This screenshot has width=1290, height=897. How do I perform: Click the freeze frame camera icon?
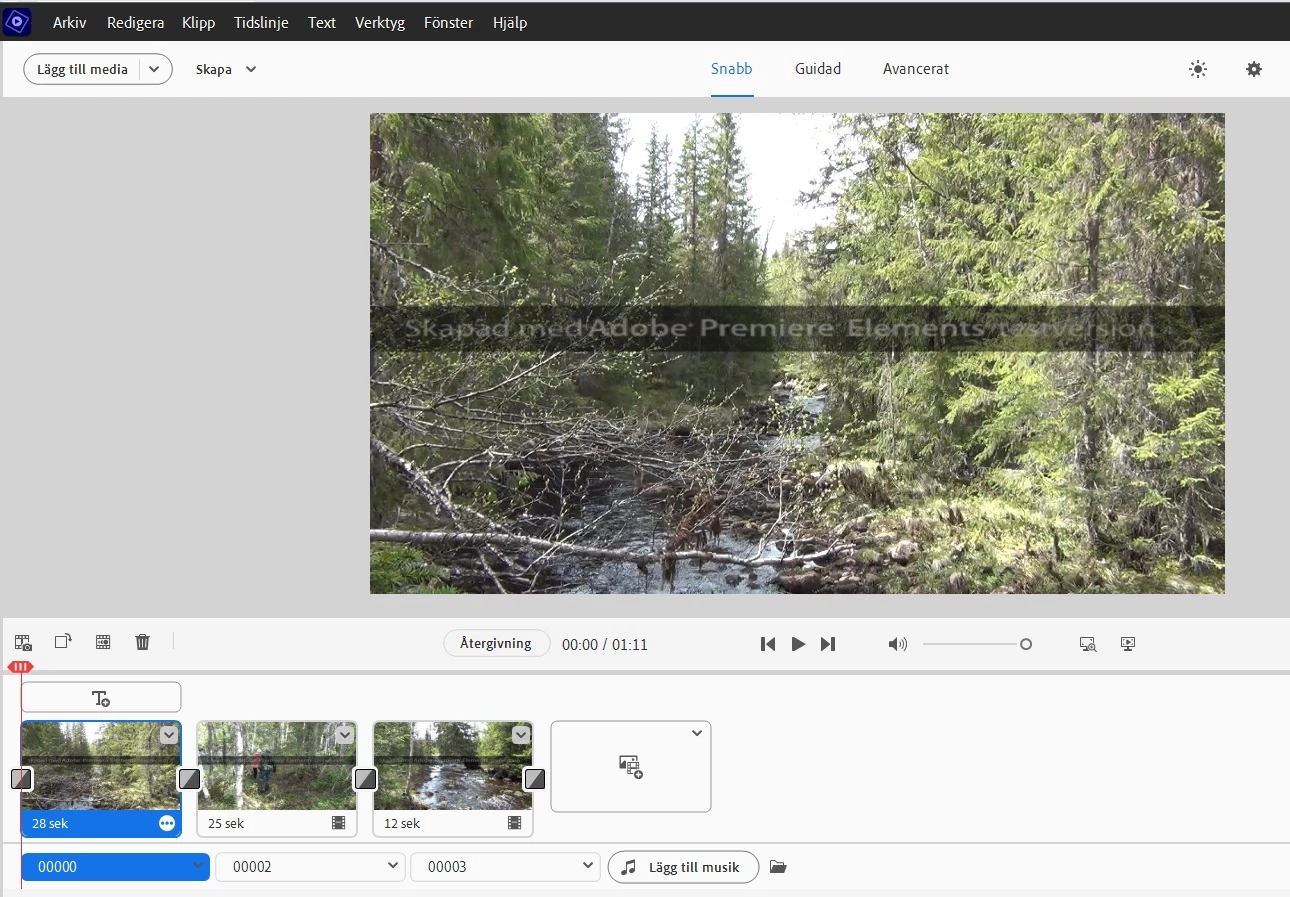[24, 643]
